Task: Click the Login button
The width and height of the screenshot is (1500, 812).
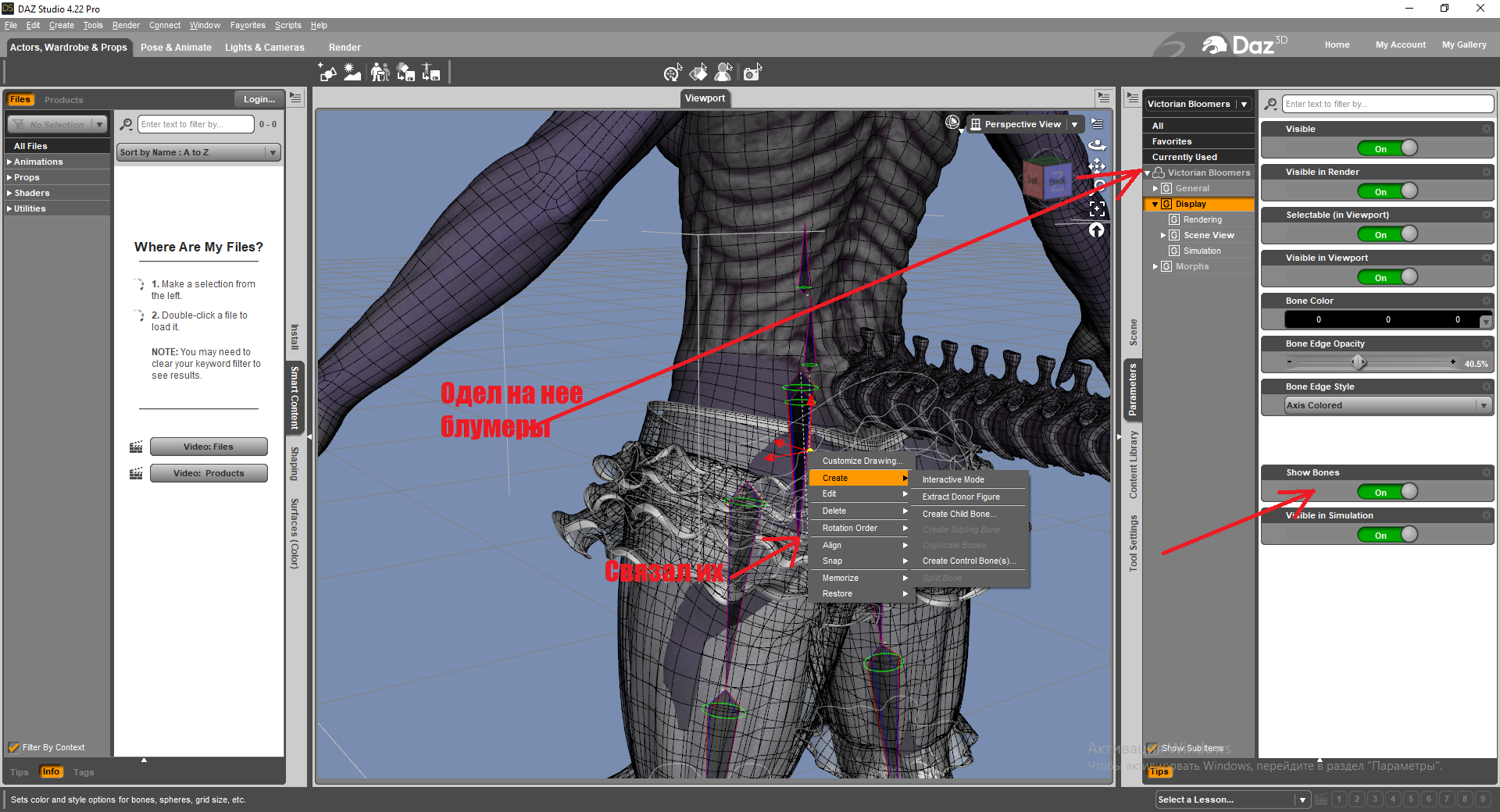Action: [x=258, y=99]
